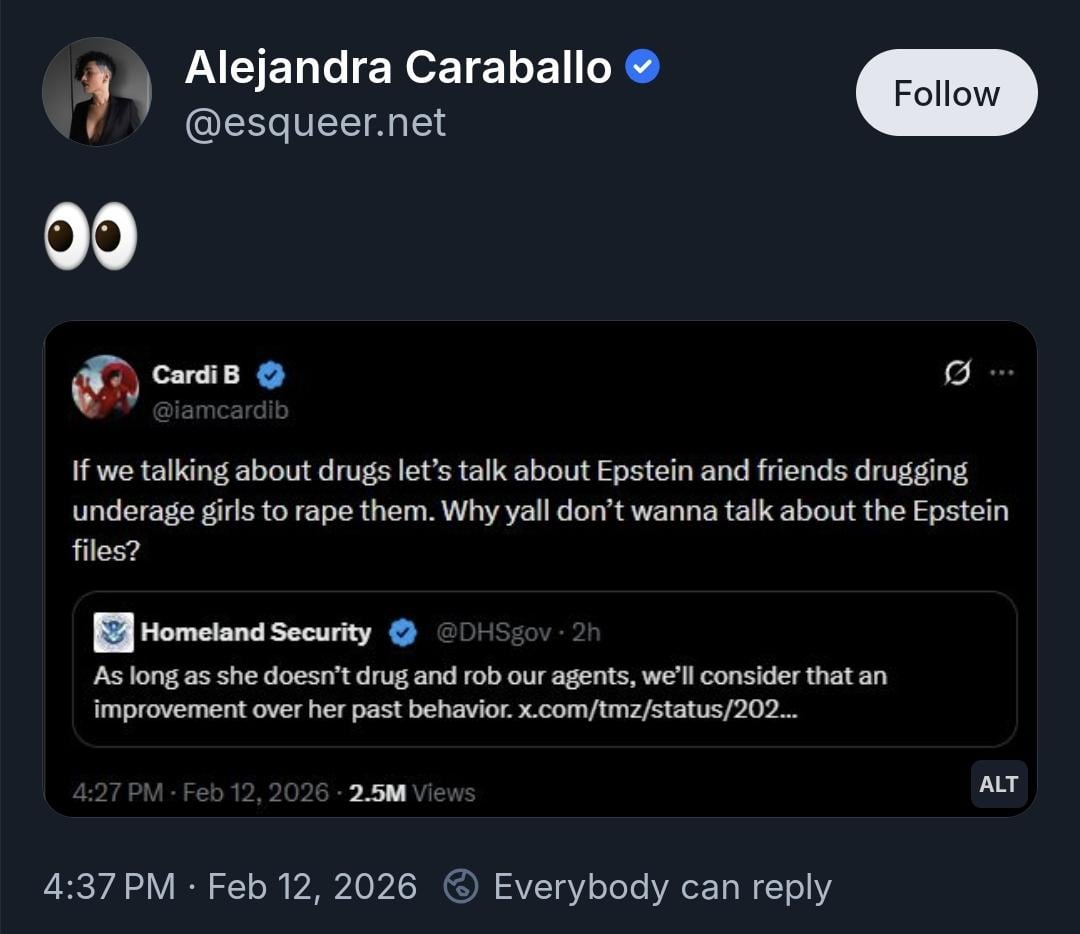Click the Alejandra Caraballo display name
Image resolution: width=1080 pixels, height=934 pixels.
(x=398, y=68)
